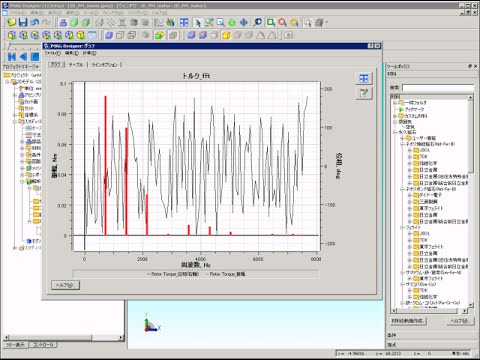480x360 pixels.
Task: Open dropdown arrow at main toolbar end
Action: point(327,22)
